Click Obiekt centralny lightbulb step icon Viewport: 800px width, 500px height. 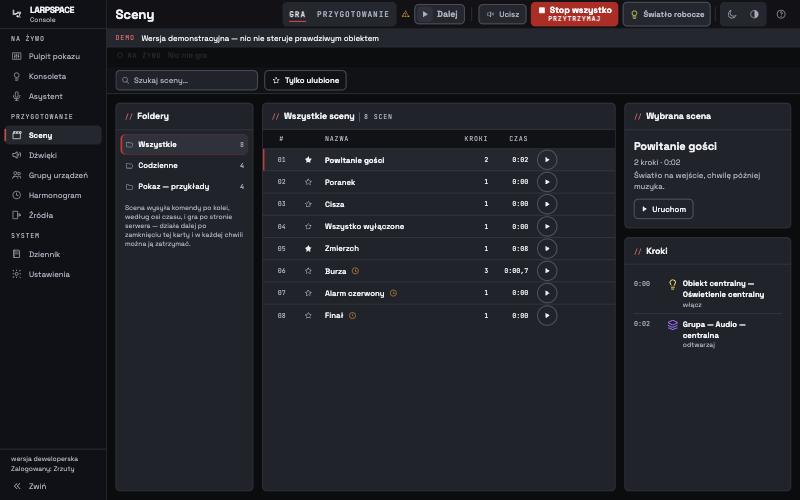[x=672, y=284]
